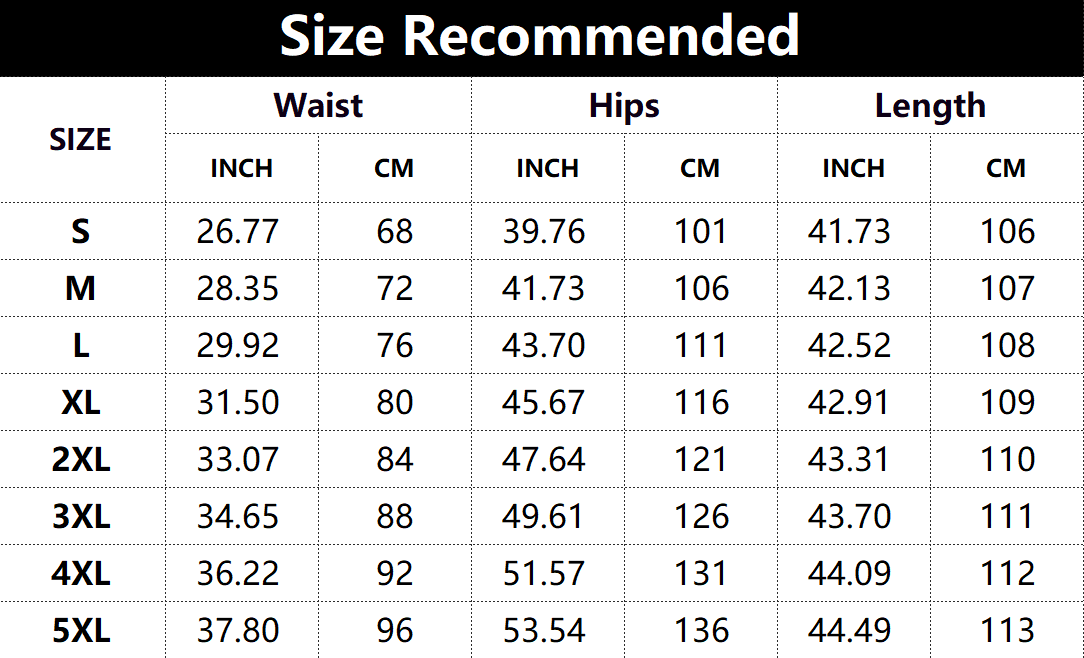
Task: Click the 42.13 length inch value
Action: tap(849, 289)
